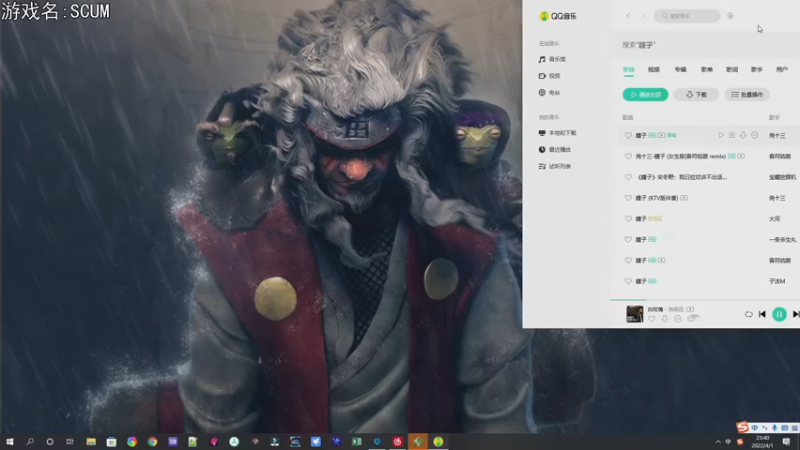Play the first 瞎子 song via play icon

pos(721,135)
